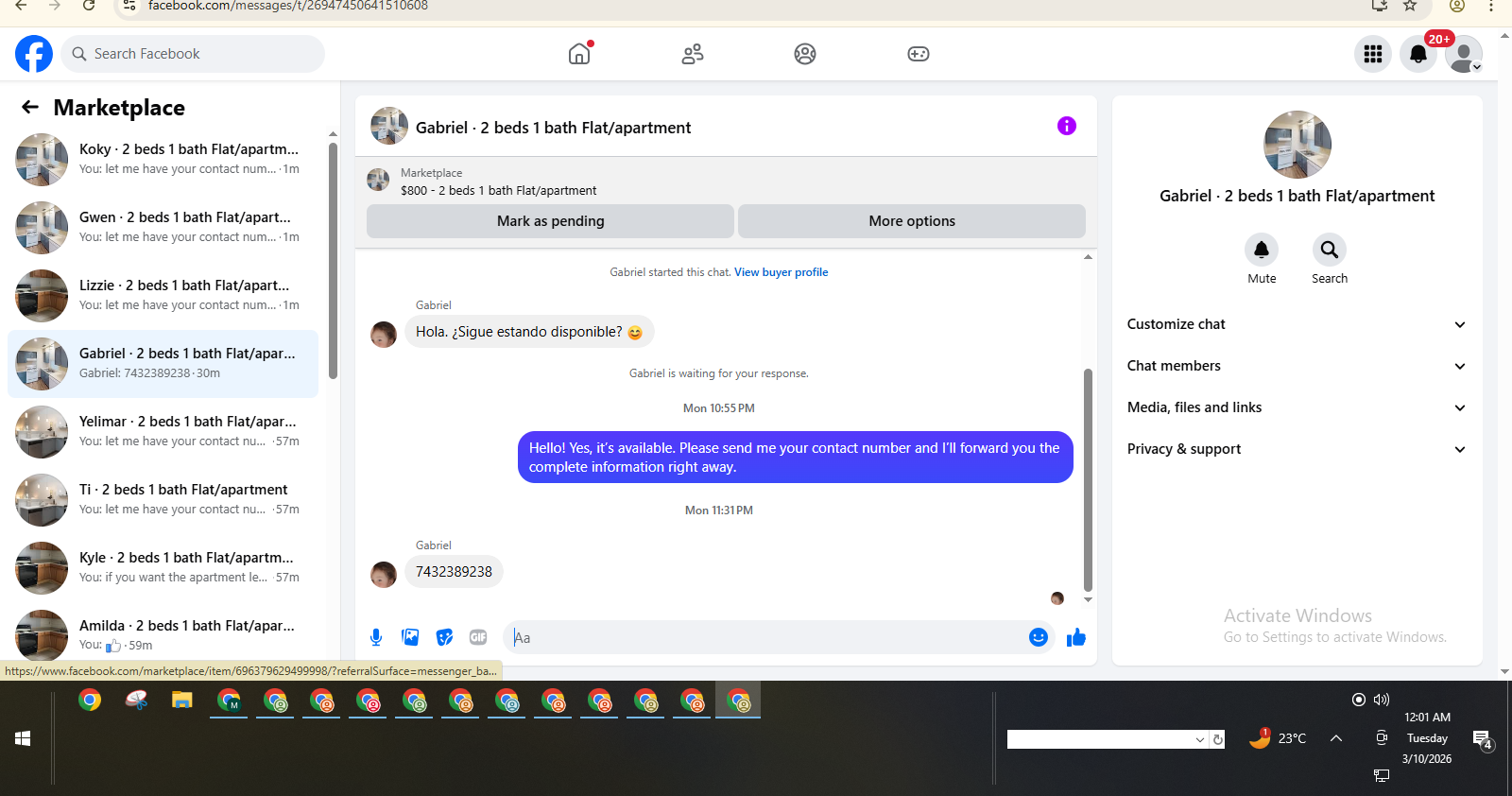Bookmark this page with star icon
The image size is (1512, 796).
click(1410, 6)
